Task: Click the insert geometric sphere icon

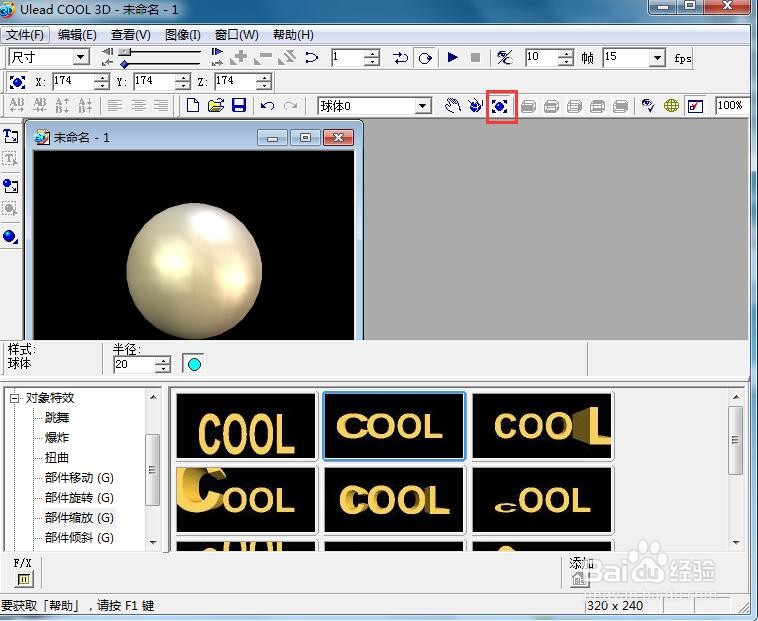Action: tap(11, 237)
